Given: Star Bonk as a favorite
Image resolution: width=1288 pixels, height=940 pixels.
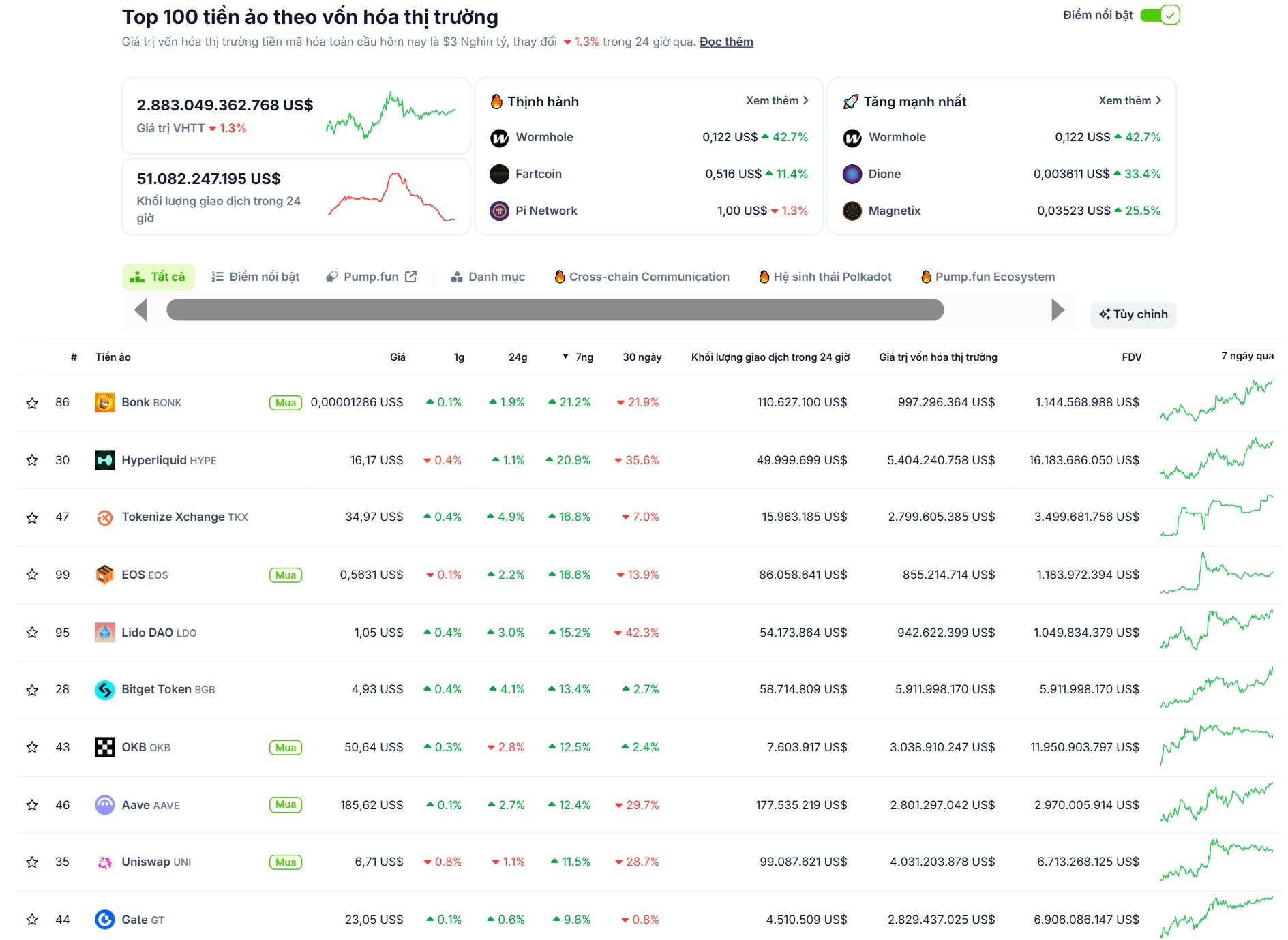Looking at the screenshot, I should (32, 403).
